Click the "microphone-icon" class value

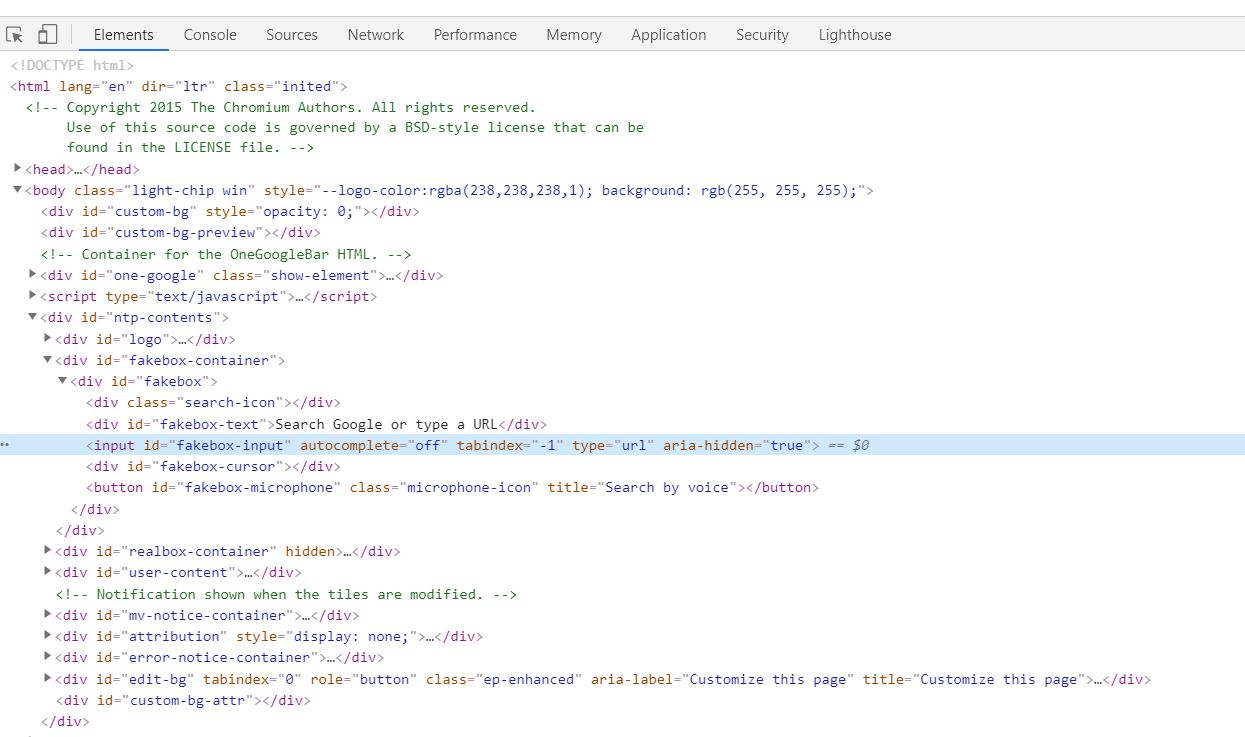[x=469, y=487]
